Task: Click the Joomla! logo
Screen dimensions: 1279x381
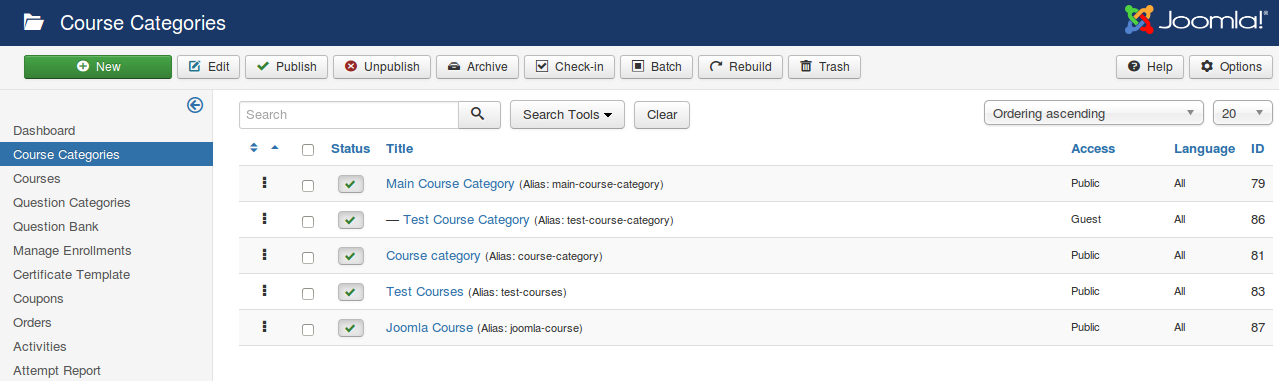Action: click(1196, 21)
